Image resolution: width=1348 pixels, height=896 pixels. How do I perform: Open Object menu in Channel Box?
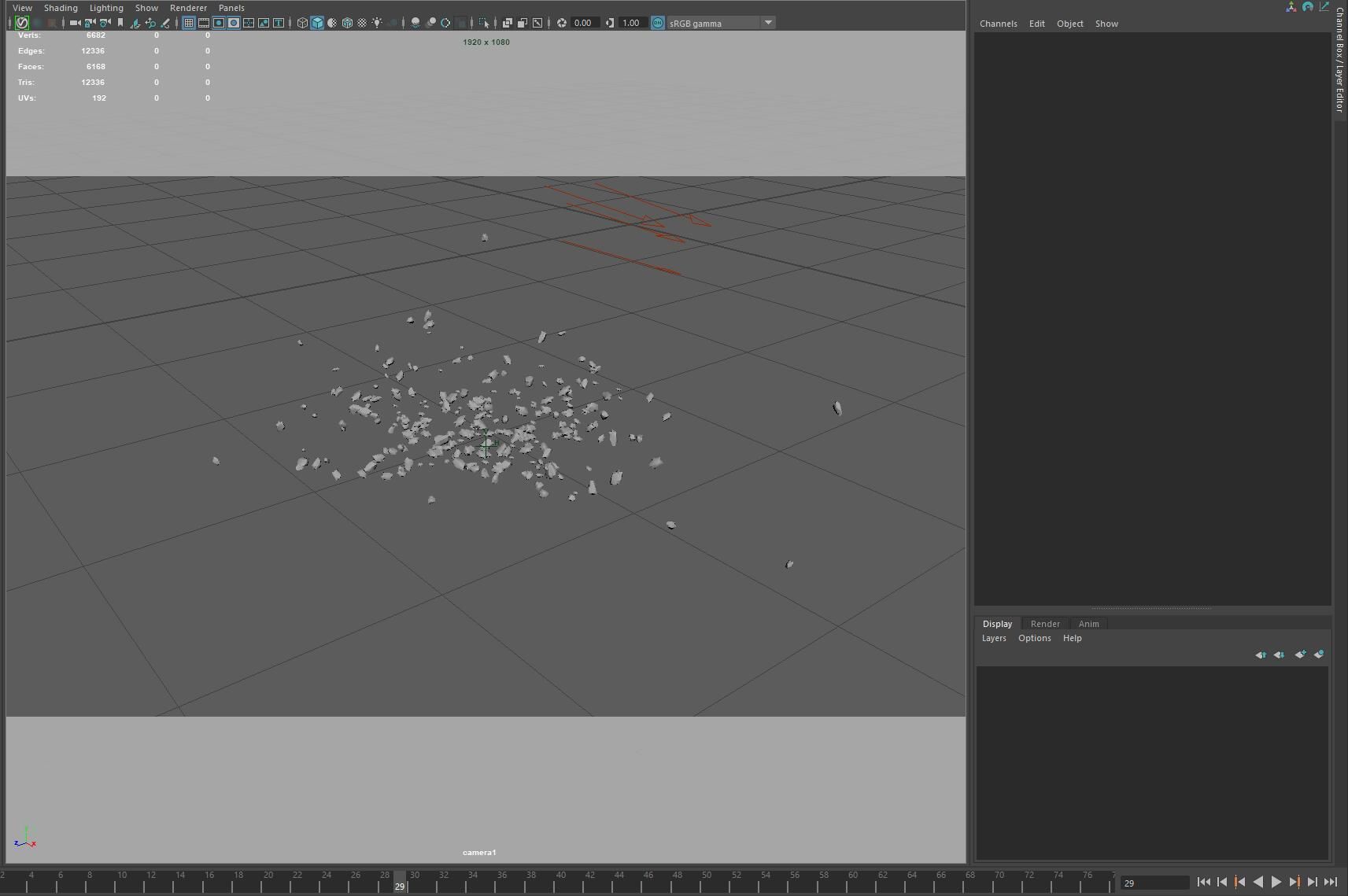pos(1069,24)
